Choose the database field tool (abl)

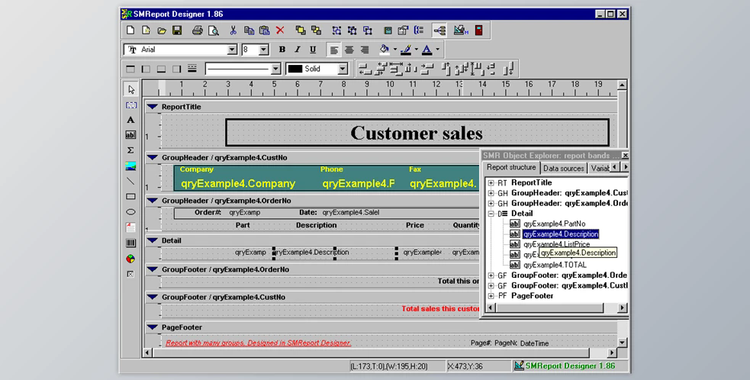131,135
